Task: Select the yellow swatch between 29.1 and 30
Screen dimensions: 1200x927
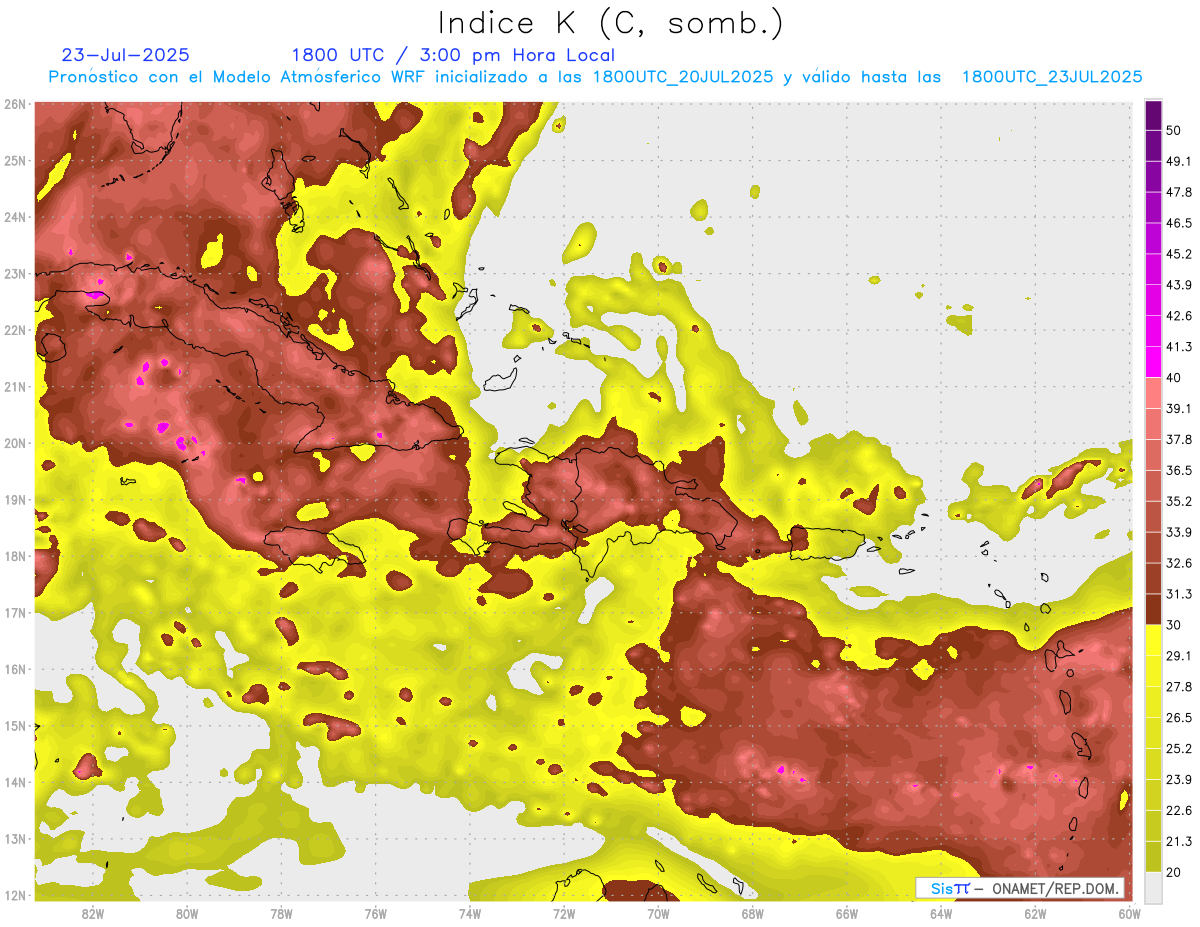Action: pos(1153,640)
